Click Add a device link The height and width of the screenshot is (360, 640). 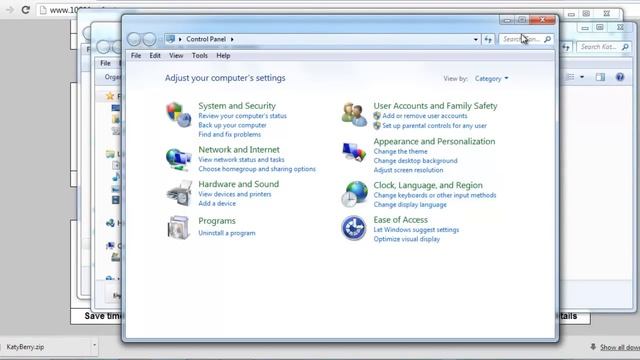(x=217, y=203)
